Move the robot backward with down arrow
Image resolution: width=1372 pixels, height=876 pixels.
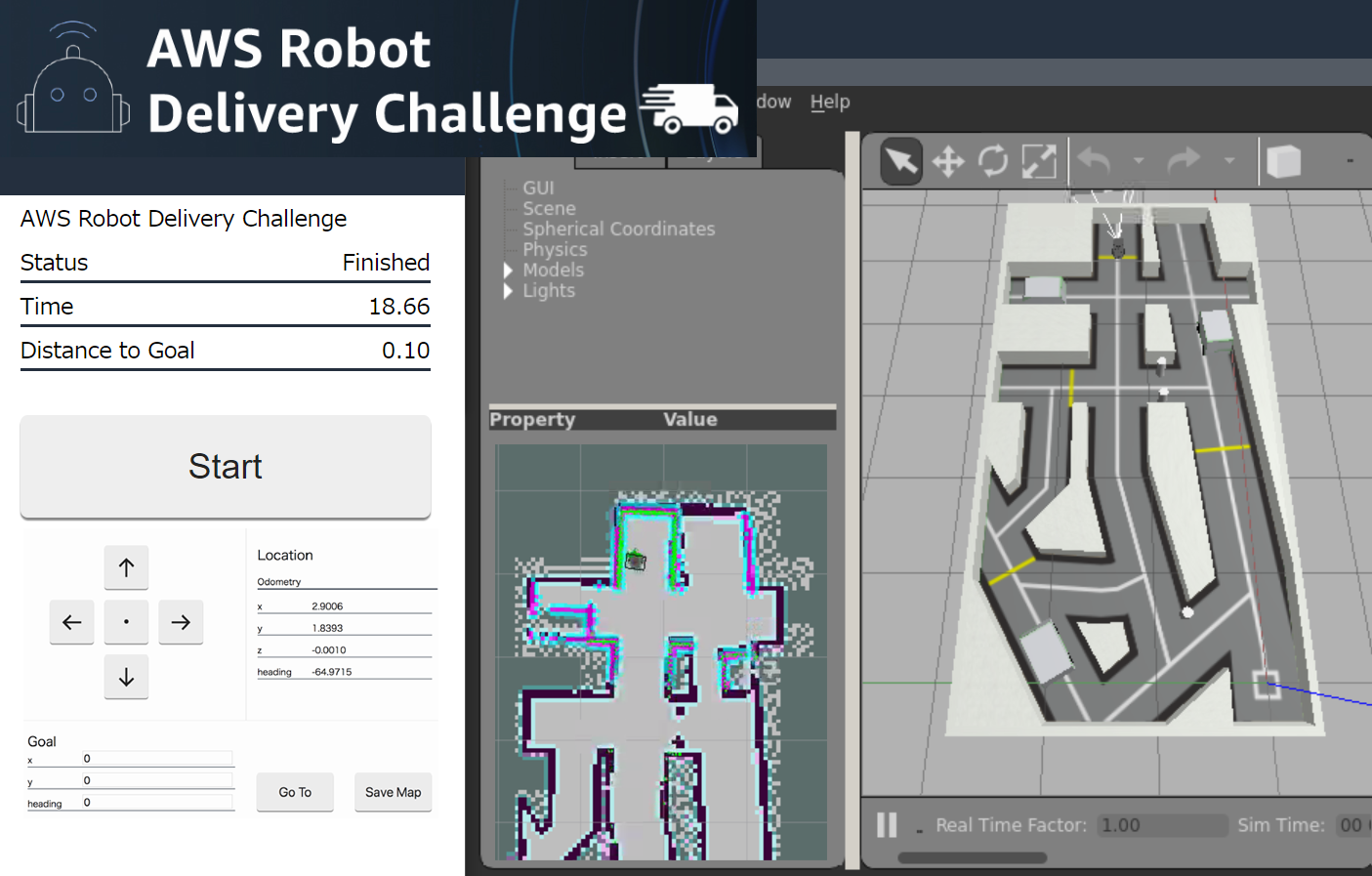[126, 677]
